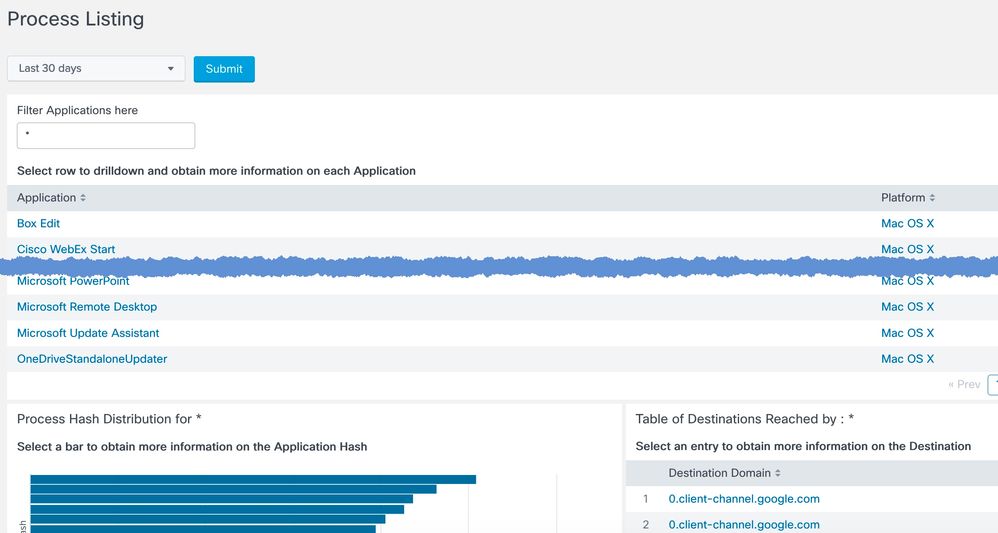Select the Cisco WebEx Start application

66,250
